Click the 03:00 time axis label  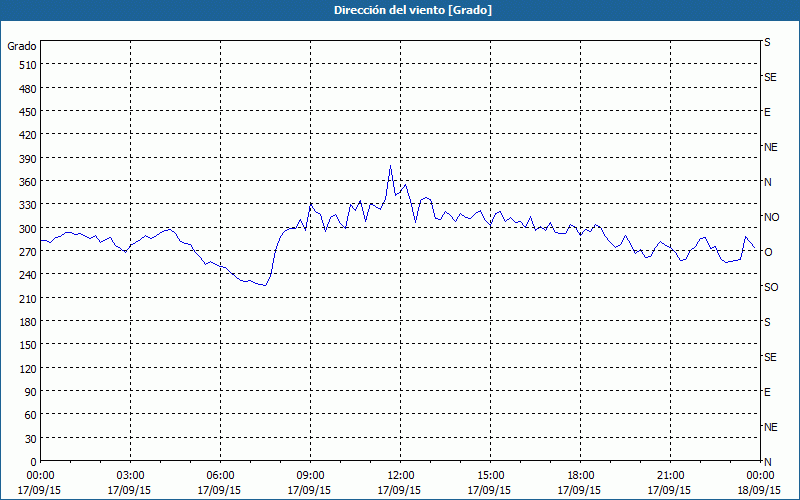point(130,476)
